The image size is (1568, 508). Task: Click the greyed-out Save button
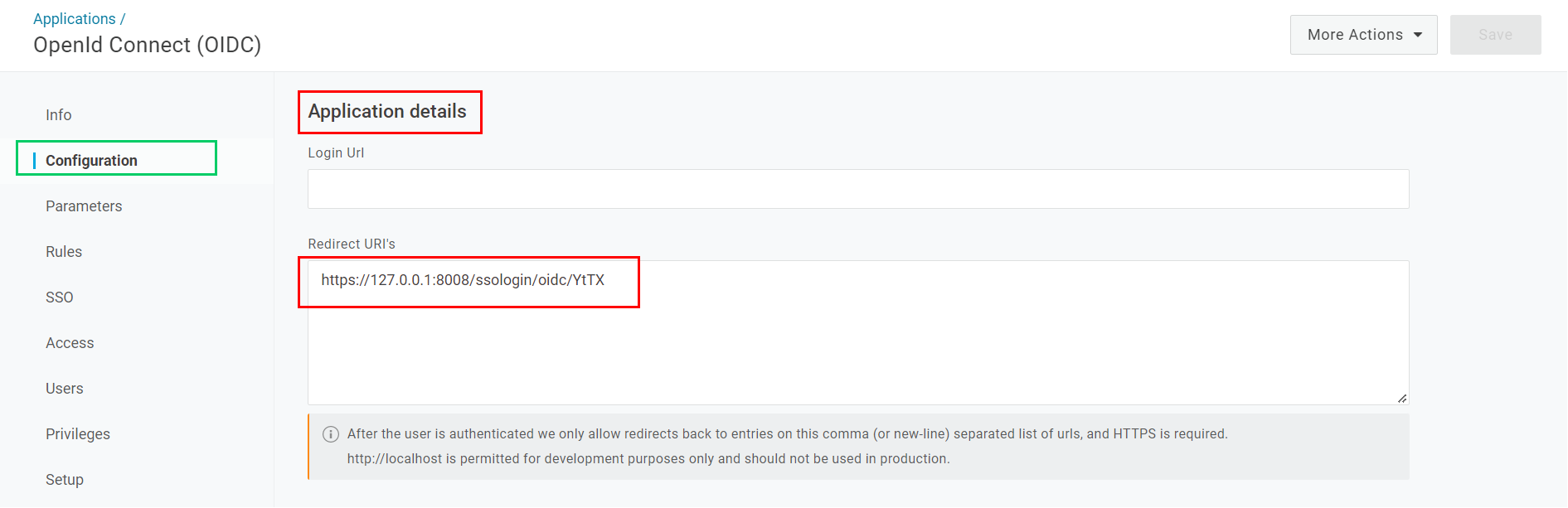(x=1495, y=35)
